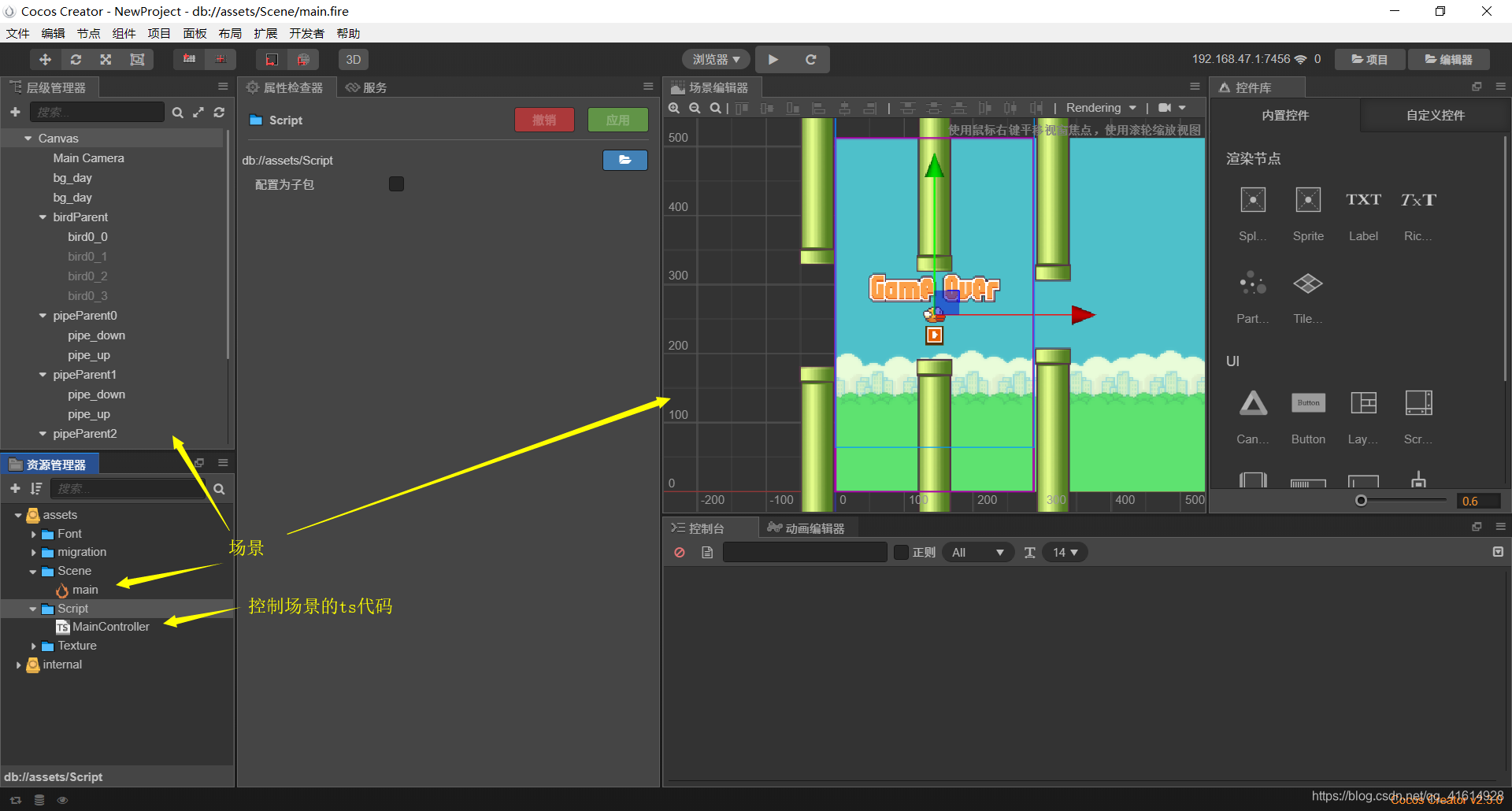Image resolution: width=1512 pixels, height=811 pixels.
Task: Change the assets sort order
Action: pyautogui.click(x=36, y=489)
